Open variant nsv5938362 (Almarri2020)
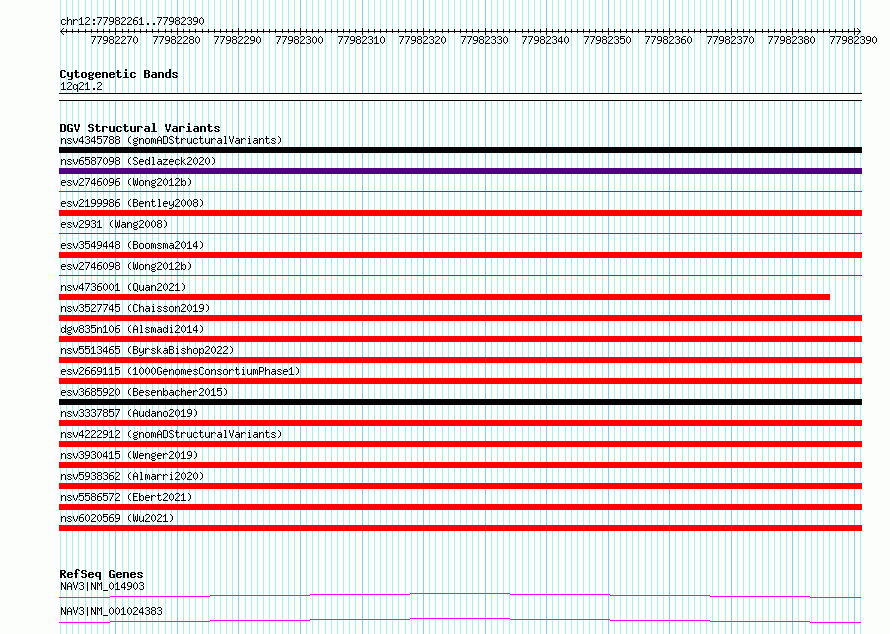The height and width of the screenshot is (634, 890). coord(132,476)
